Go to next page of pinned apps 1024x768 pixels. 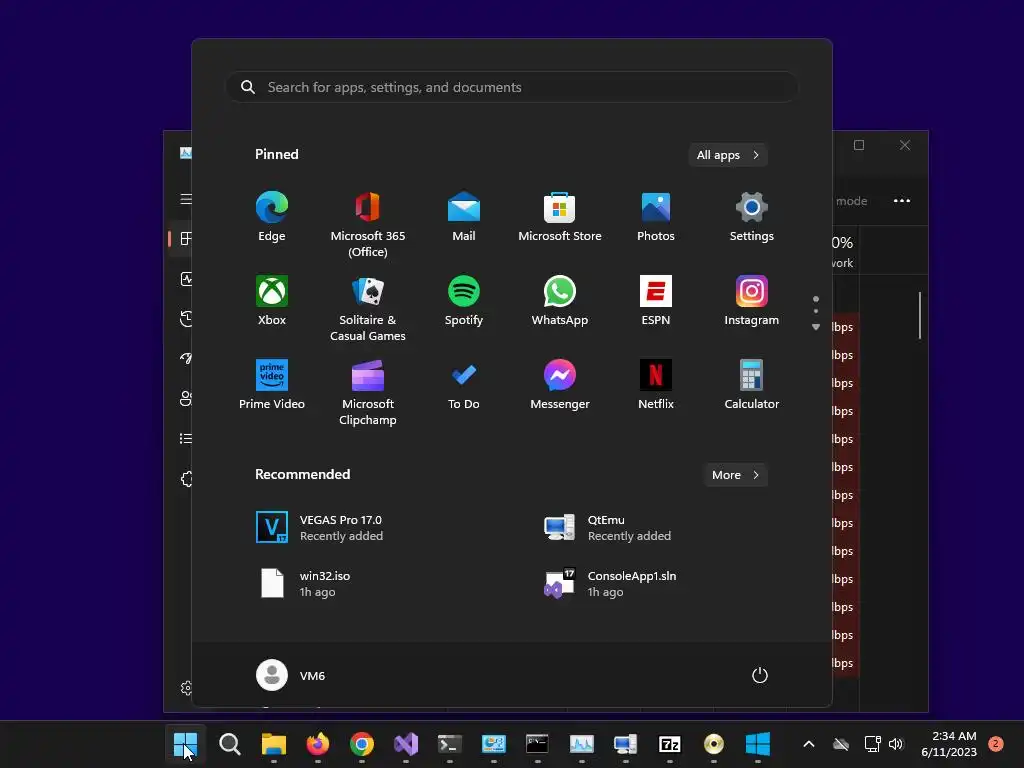click(x=816, y=327)
